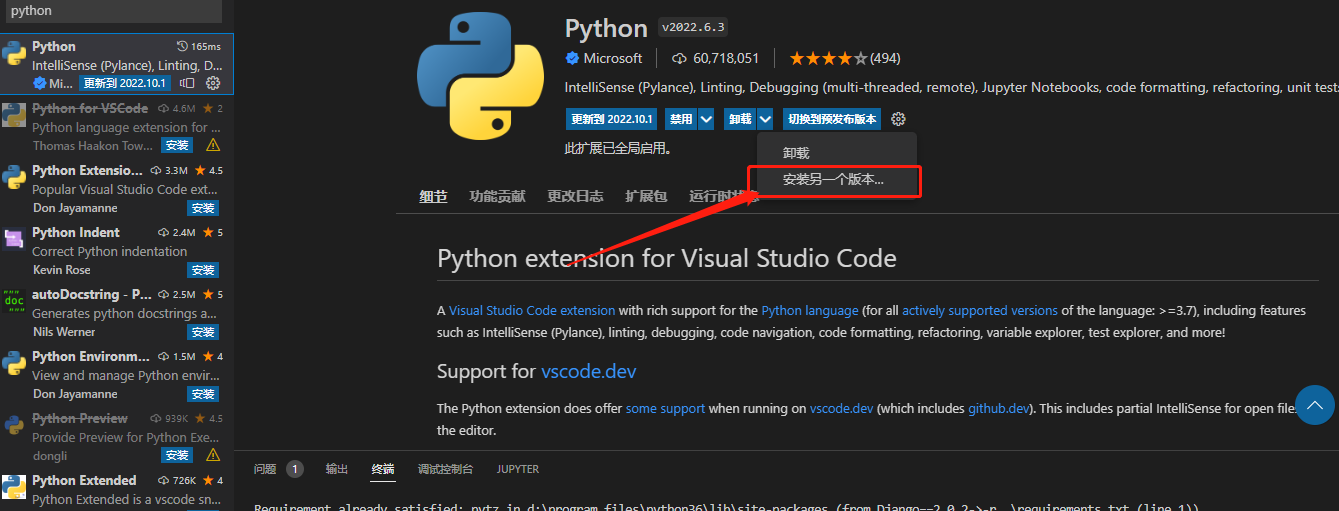The height and width of the screenshot is (511, 1339).
Task: Click the Nils Werner publisher name
Action: tap(64, 332)
